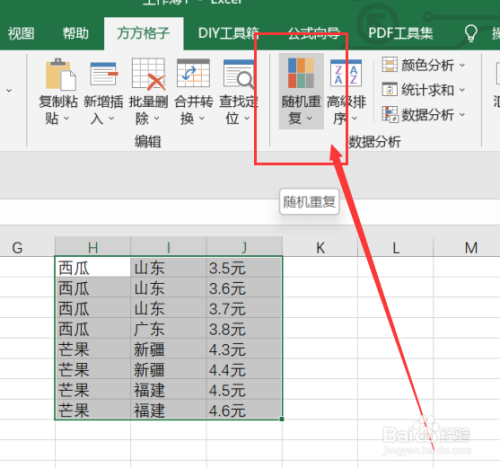Open the 数据分析 dropdown chevron
Screen dimensions: 500x468
click(462, 115)
